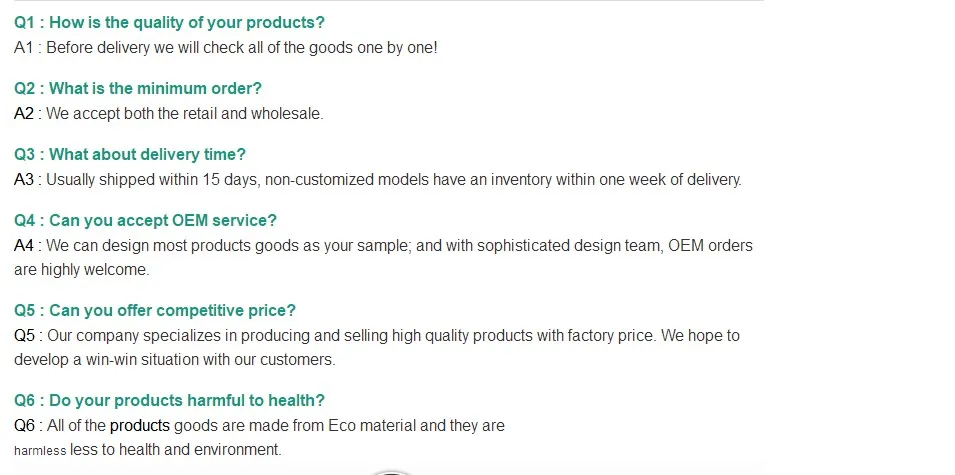Click the A4 line mentioning sophisticated design team
The width and height of the screenshot is (955, 475).
point(383,245)
